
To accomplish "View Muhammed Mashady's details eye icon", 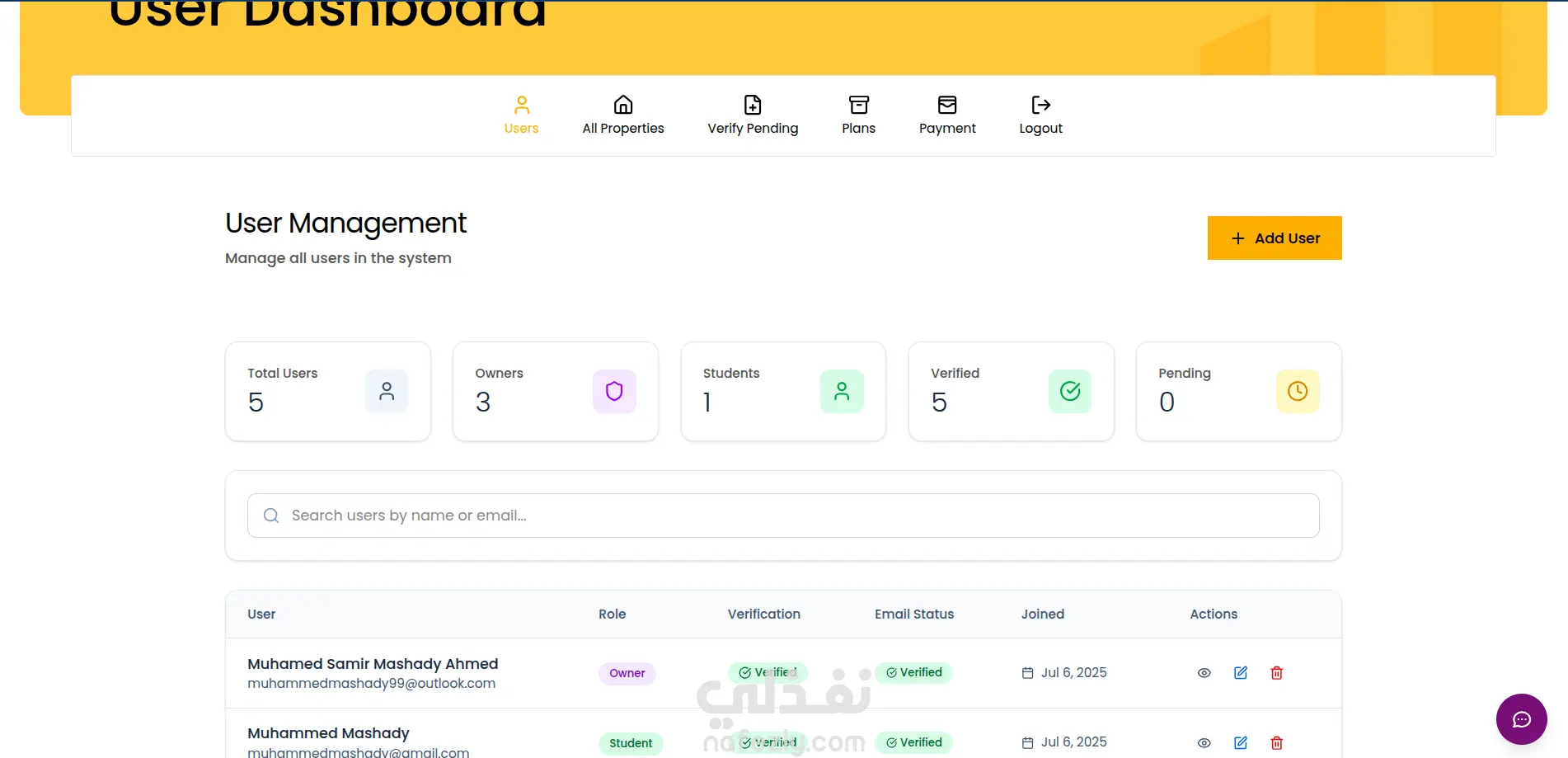I will pos(1204,743).
